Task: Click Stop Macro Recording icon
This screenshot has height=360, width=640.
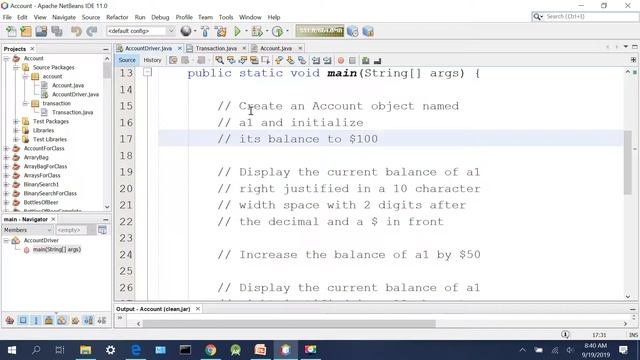Action: (x=352, y=60)
